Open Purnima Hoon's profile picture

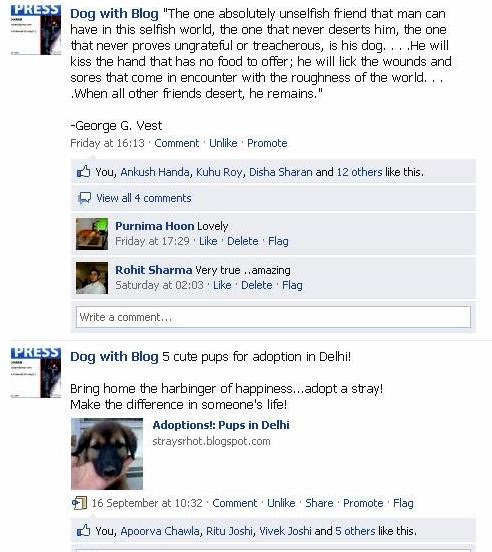[92, 234]
